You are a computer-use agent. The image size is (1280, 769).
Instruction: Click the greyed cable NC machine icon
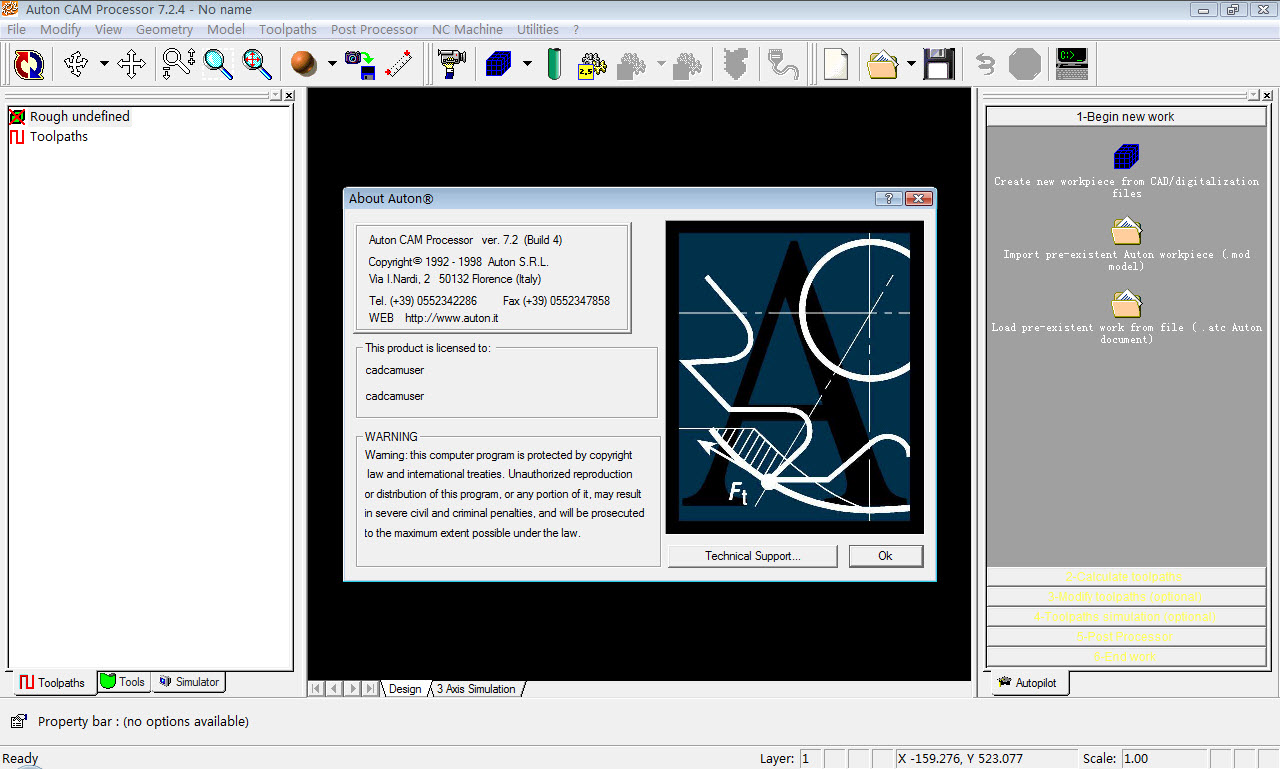click(782, 65)
